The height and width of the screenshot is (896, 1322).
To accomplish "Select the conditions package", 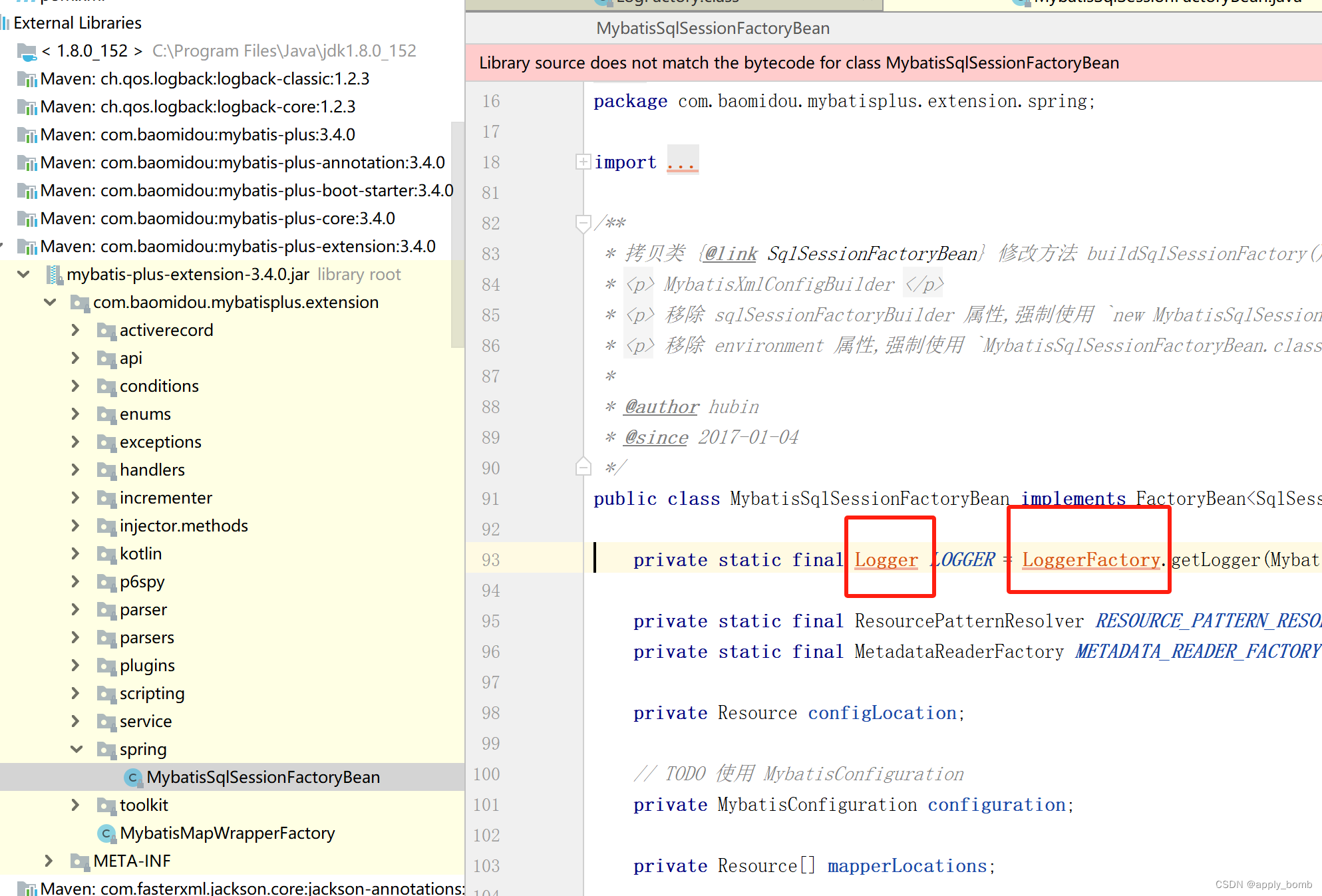I will click(159, 386).
